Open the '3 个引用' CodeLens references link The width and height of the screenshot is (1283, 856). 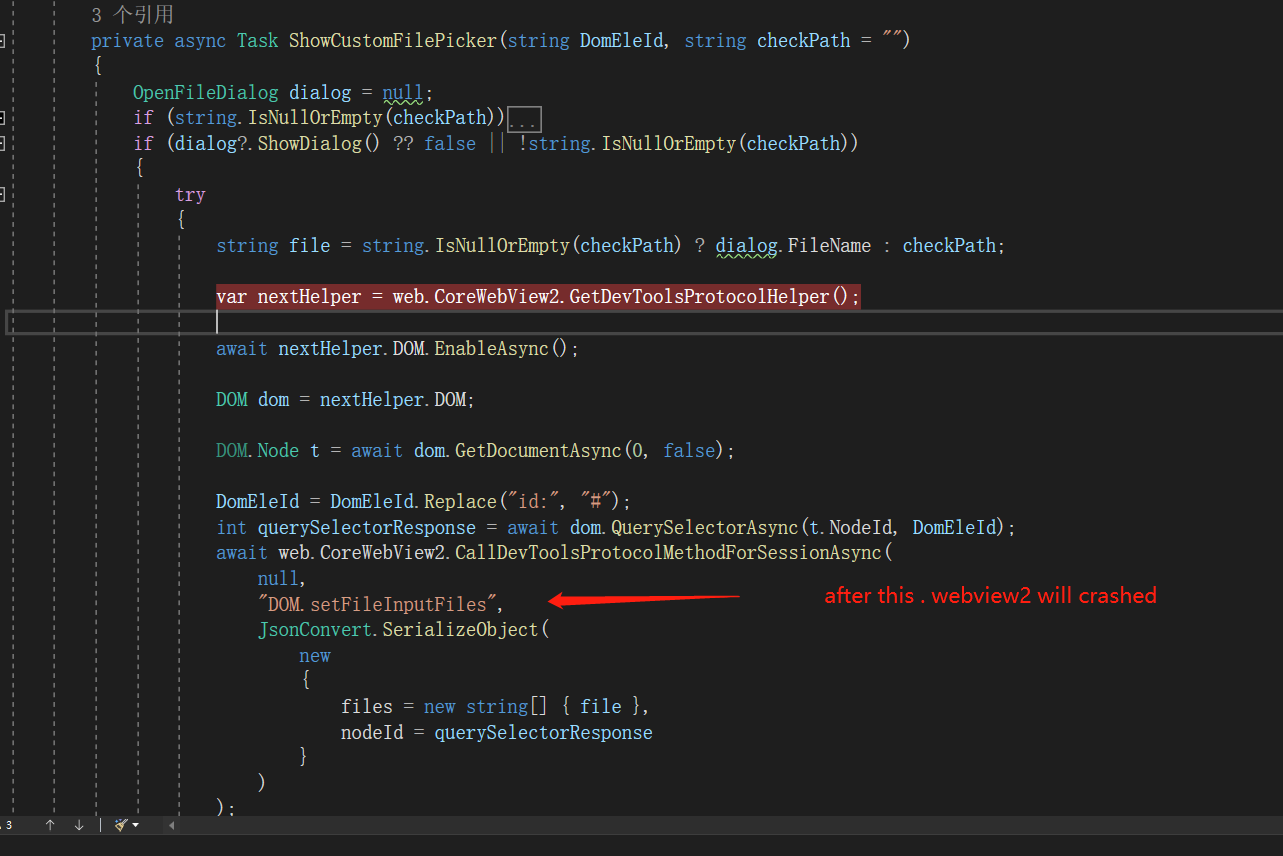tap(131, 14)
